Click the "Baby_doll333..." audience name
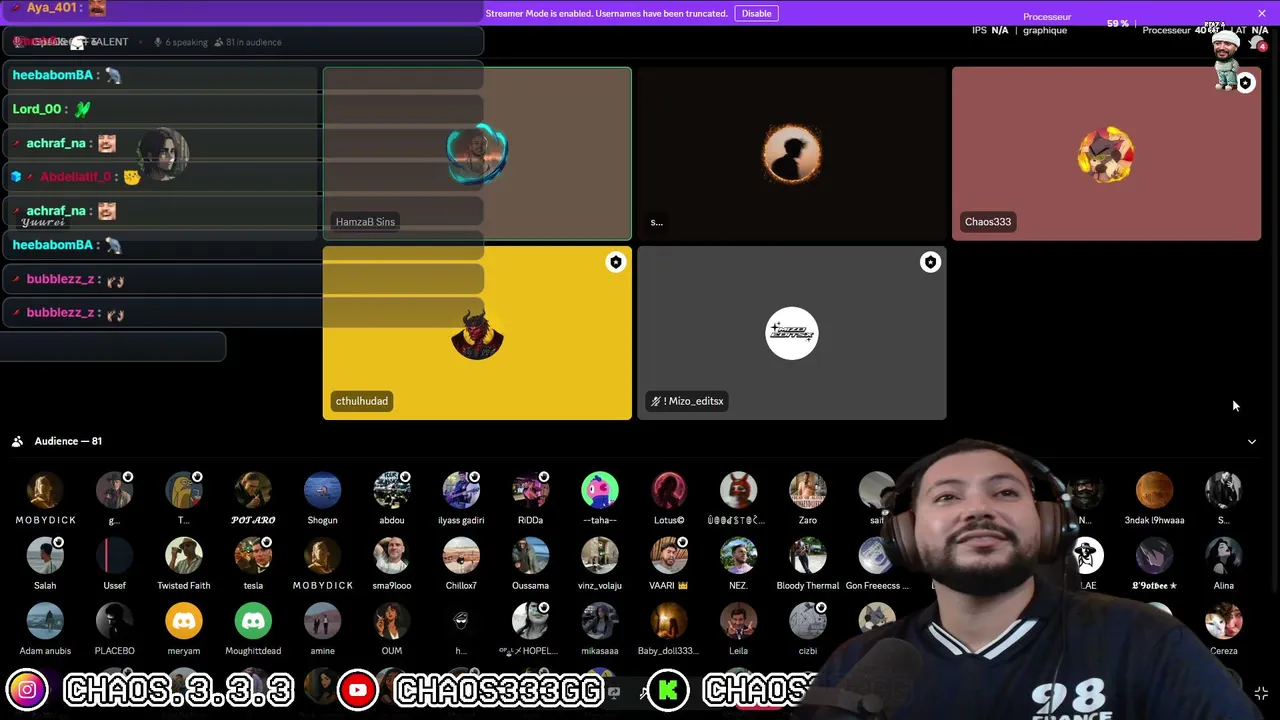 pos(669,651)
